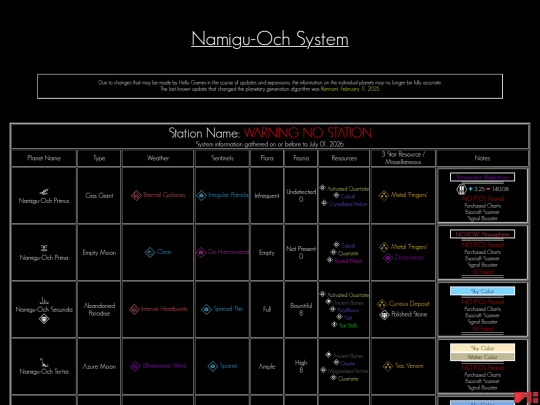The image size is (540, 405).
Task: Click NO P.O.I. Found in Secunda notes
Action: [x=482, y=302]
